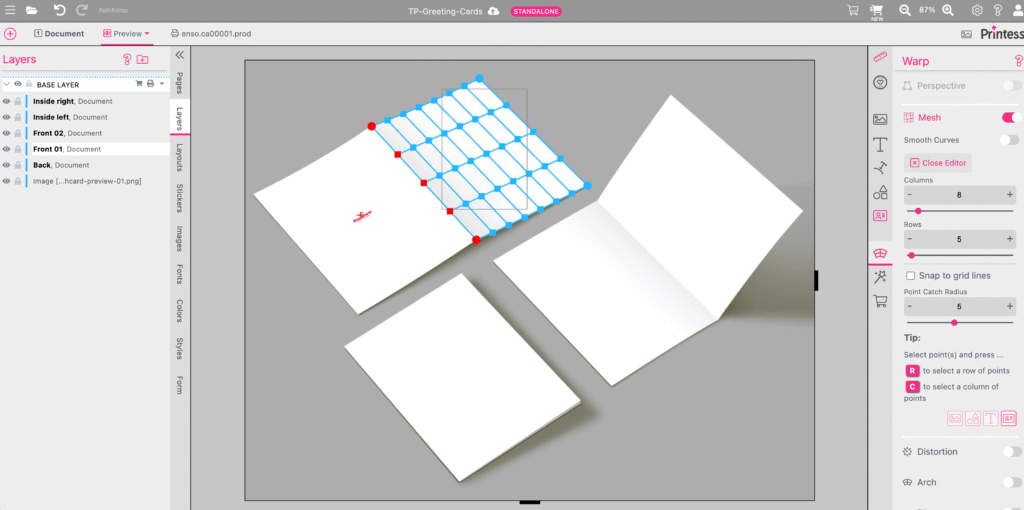The image size is (1024, 510).
Task: Hide the Inside right layer with eye icon
Action: click(x=7, y=101)
